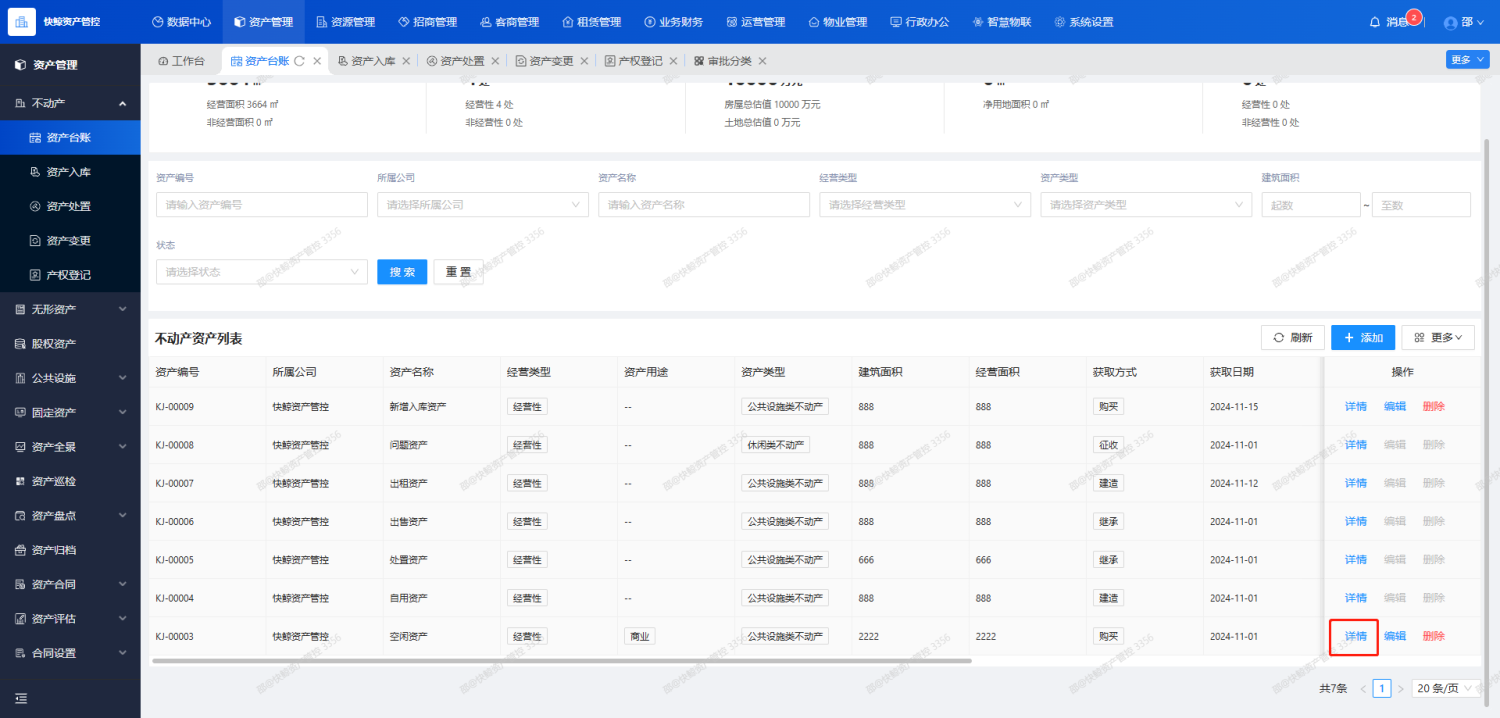Click 编辑 for KJ-00003
This screenshot has height=718, width=1500.
click(x=1394, y=636)
